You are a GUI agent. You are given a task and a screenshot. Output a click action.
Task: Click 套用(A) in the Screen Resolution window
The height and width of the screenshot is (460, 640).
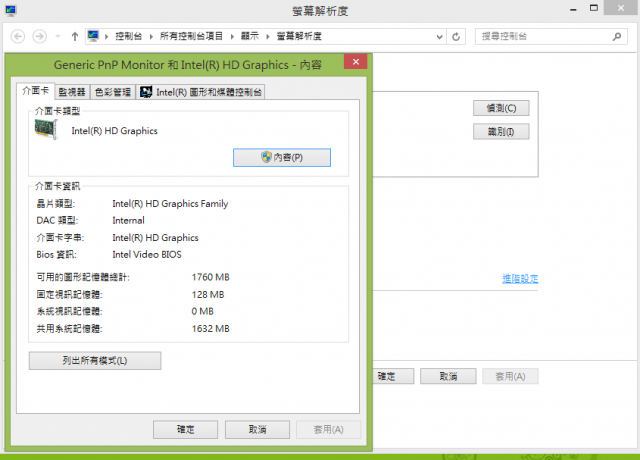[510, 376]
